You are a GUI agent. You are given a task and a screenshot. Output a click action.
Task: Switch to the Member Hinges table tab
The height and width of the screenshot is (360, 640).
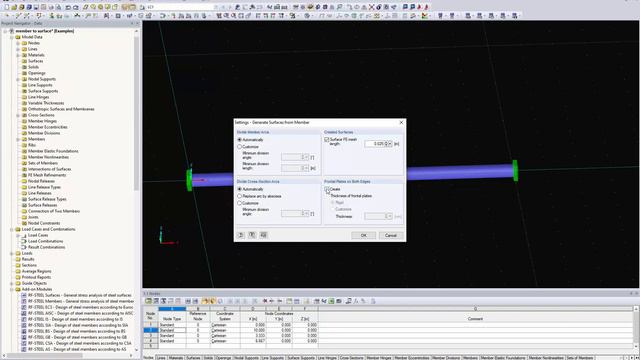[x=379, y=358]
